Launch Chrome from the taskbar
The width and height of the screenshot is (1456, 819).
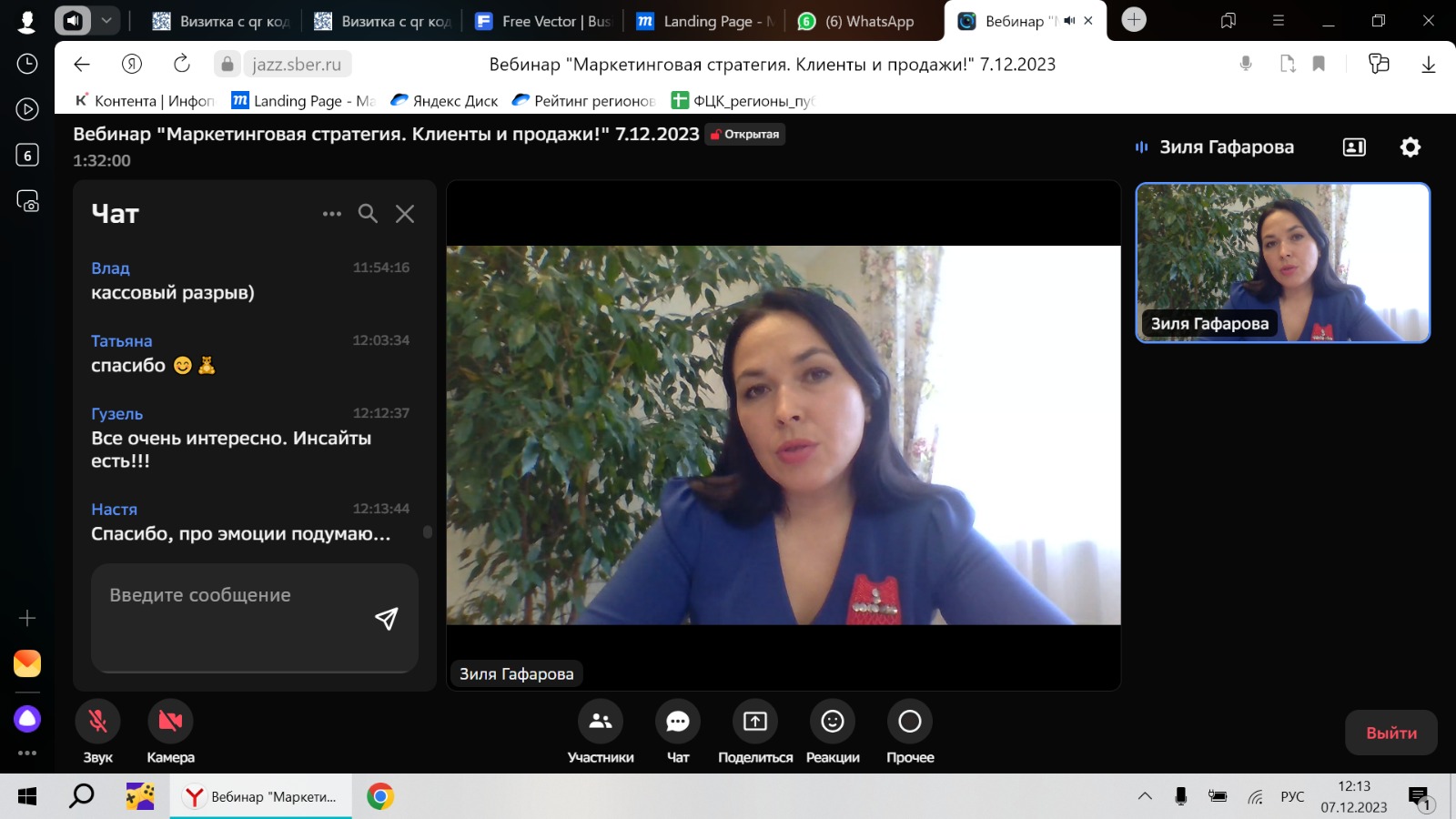pos(380,796)
